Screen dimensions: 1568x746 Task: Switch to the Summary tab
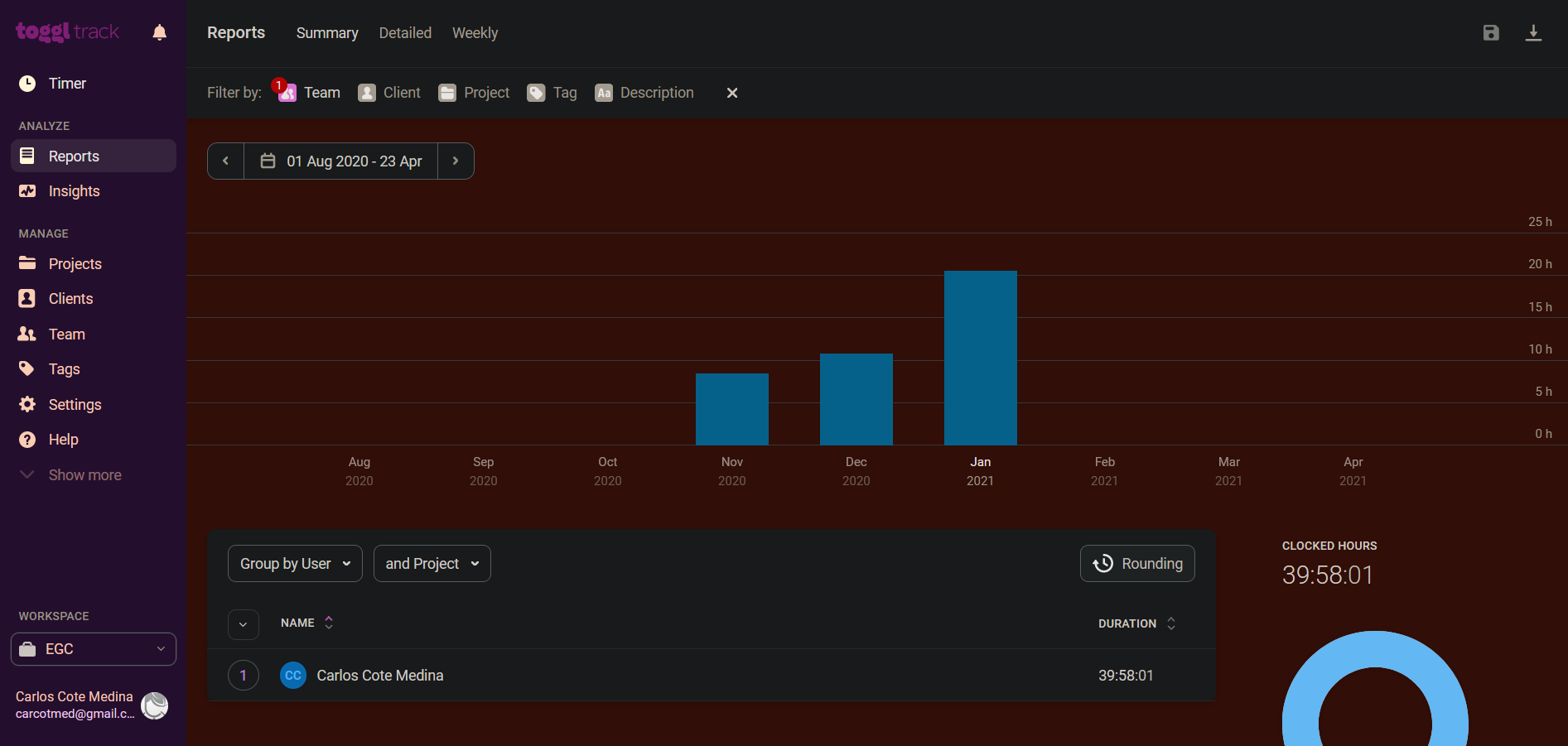(327, 33)
